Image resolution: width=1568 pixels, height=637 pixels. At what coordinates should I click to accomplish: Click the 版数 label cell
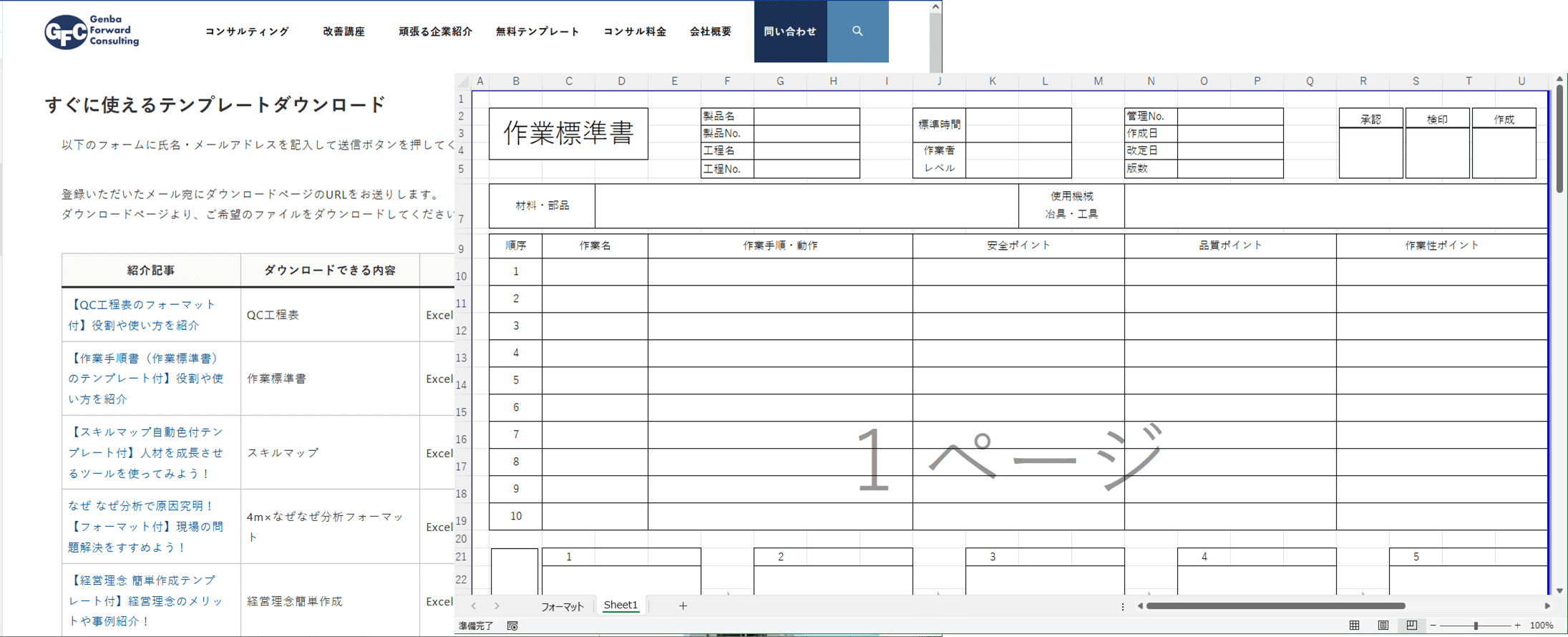coord(1151,169)
